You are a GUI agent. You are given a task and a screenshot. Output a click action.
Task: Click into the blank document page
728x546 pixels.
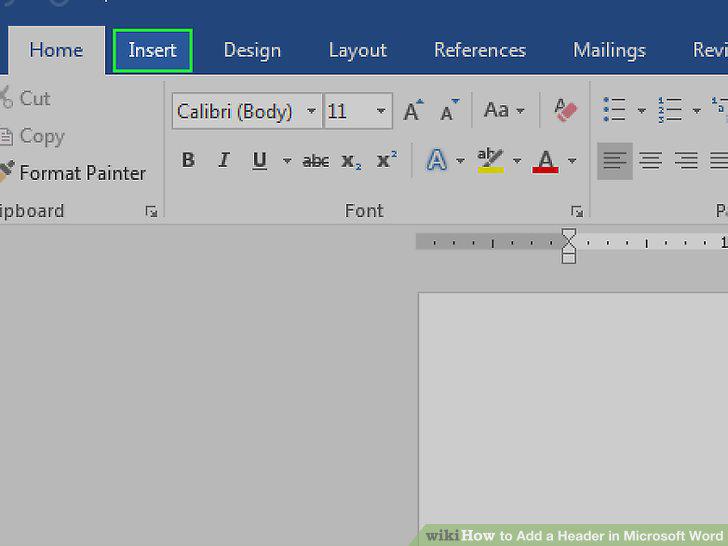(573, 409)
